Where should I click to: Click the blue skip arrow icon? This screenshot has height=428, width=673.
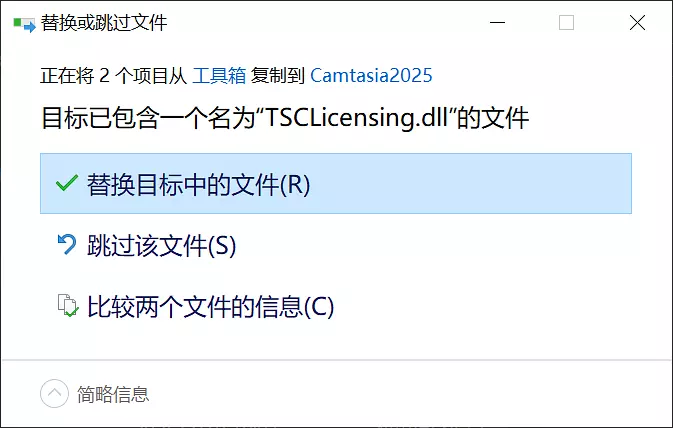(67, 244)
